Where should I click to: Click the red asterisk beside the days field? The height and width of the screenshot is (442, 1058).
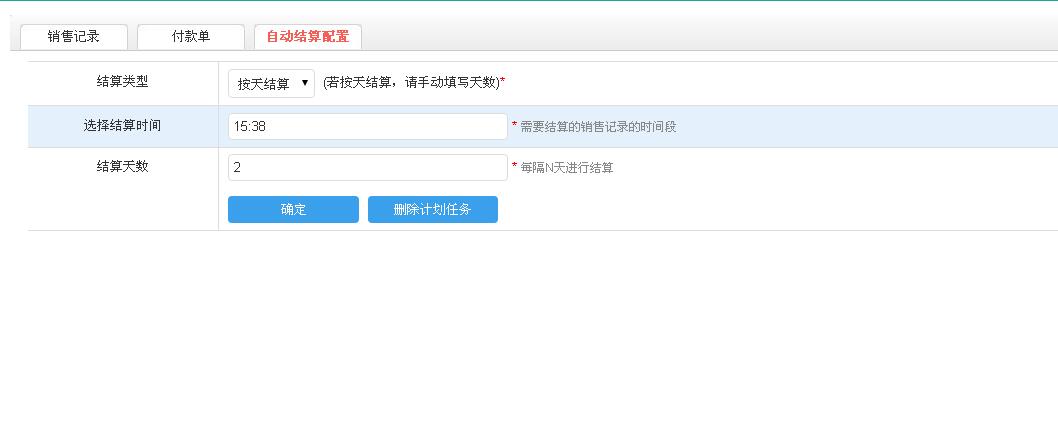click(x=514, y=167)
